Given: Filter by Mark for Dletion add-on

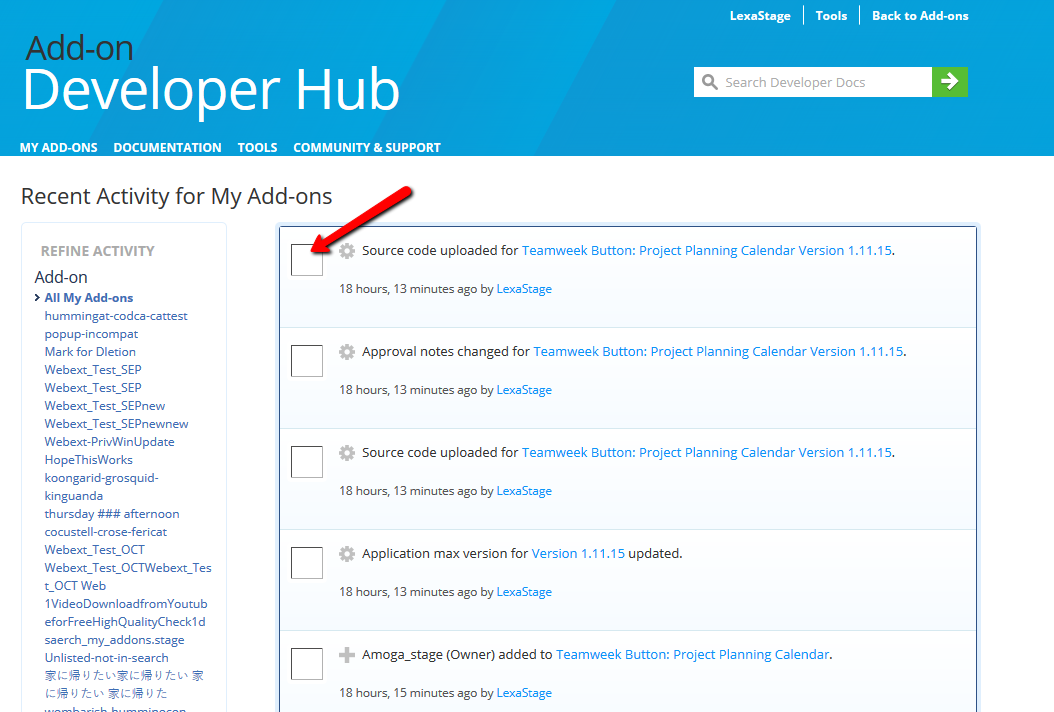Looking at the screenshot, I should point(90,352).
